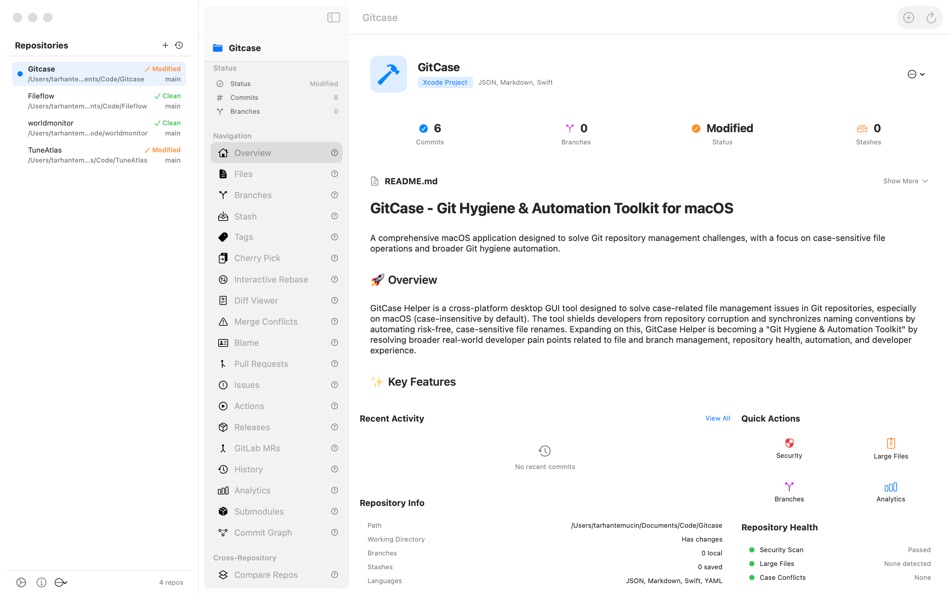Click the 0 Stashes stat
The image size is (950, 594).
point(868,134)
